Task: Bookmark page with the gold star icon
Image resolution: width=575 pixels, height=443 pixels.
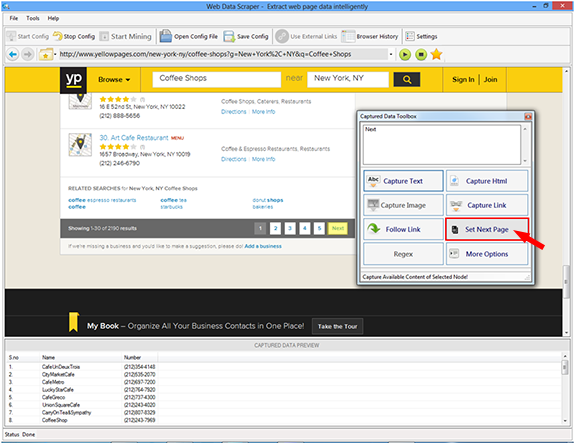Action: coord(436,55)
